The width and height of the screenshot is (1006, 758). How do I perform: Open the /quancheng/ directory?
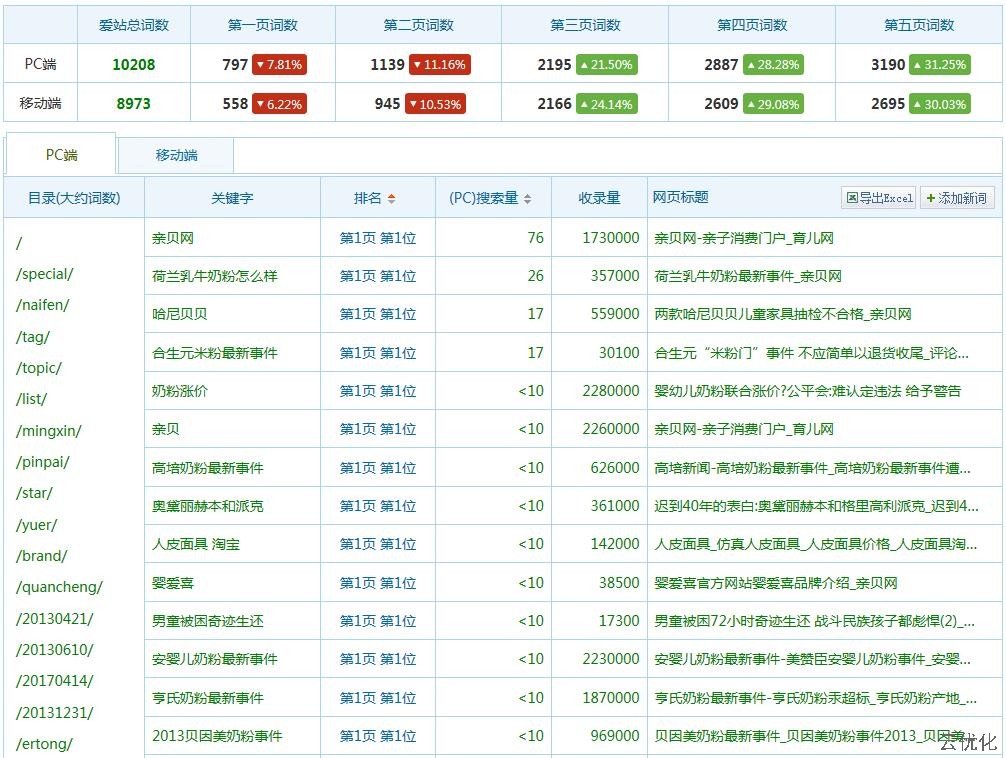pos(59,587)
